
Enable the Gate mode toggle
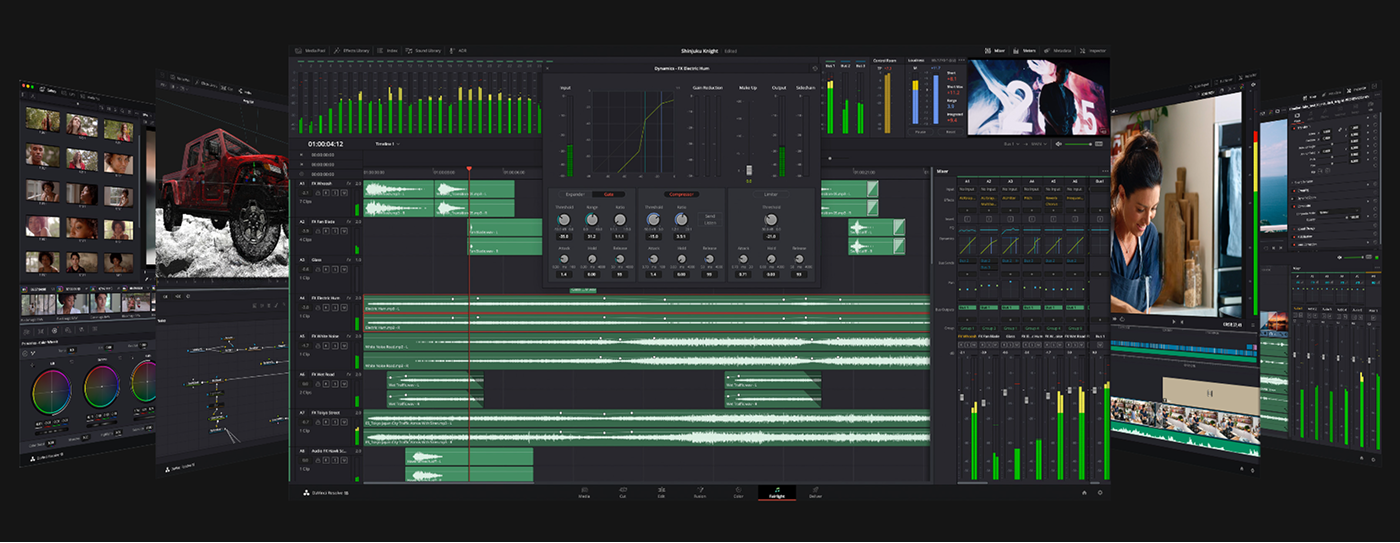(607, 194)
